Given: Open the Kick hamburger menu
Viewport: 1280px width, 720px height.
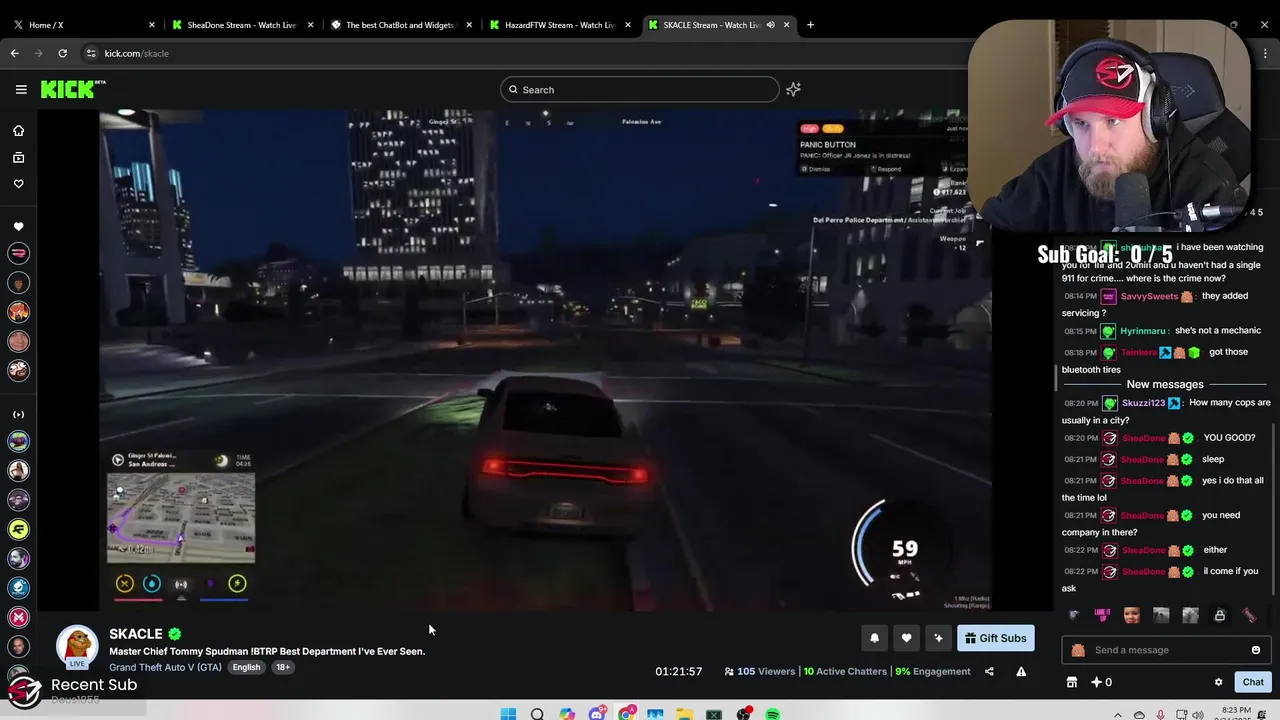Looking at the screenshot, I should [21, 90].
